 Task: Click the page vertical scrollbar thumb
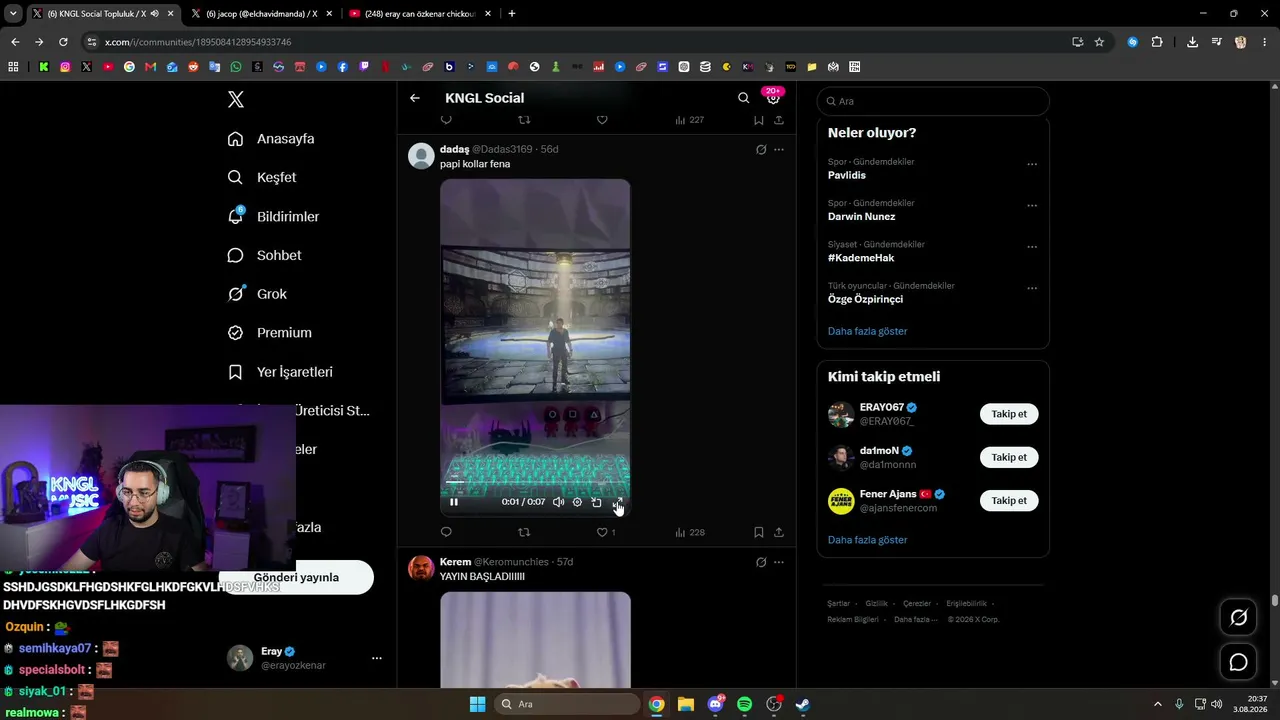(1275, 600)
